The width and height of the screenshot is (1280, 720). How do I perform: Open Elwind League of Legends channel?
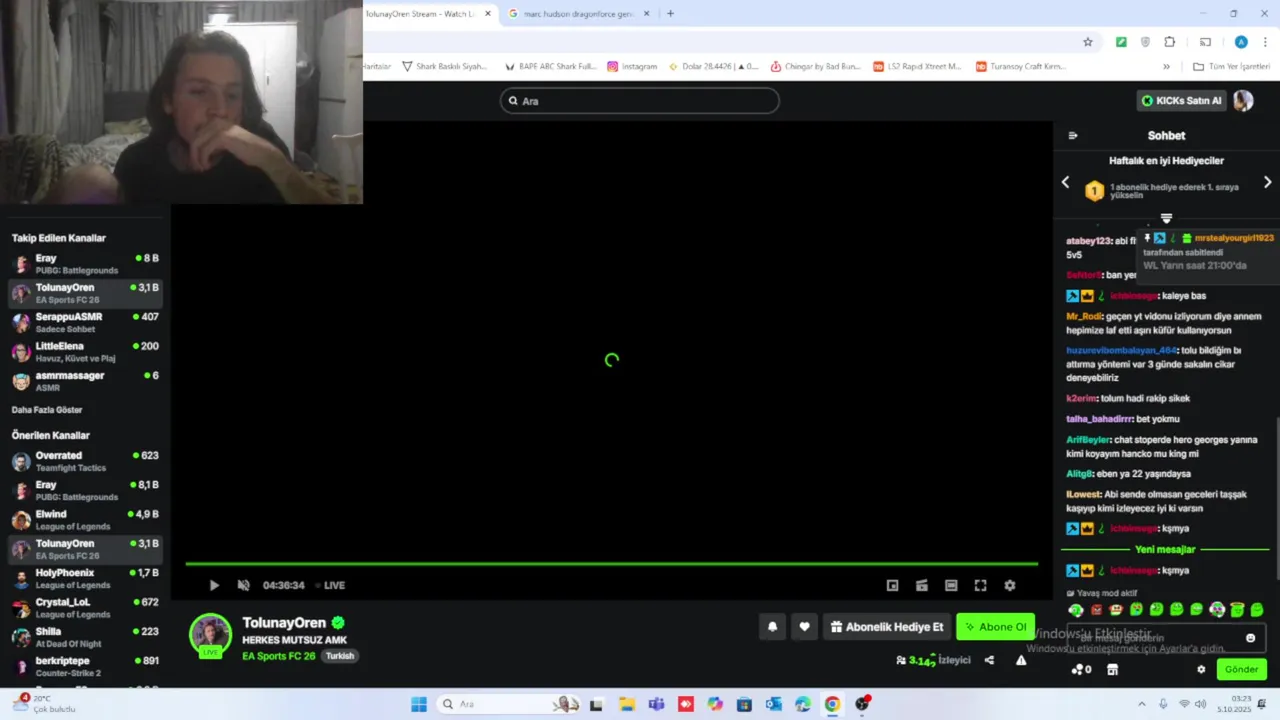86,520
